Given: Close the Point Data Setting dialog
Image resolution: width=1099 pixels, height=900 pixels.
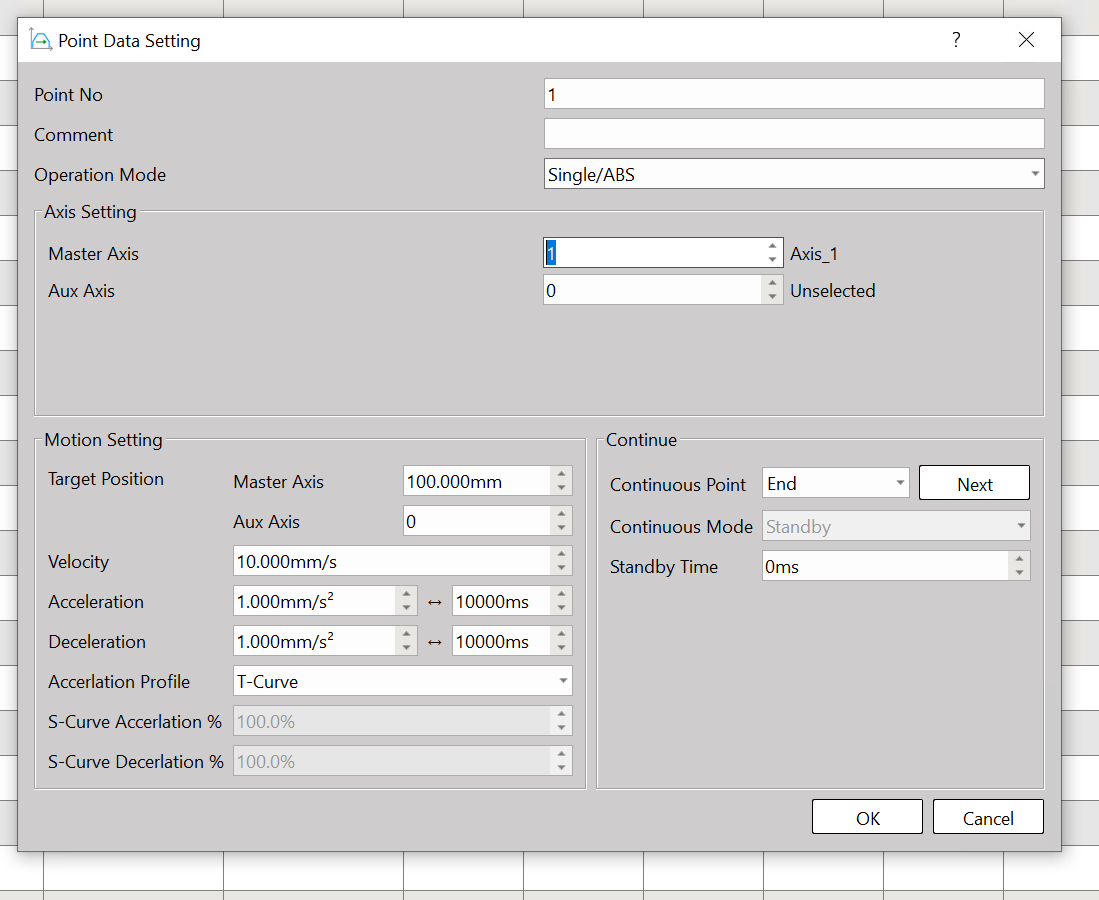Looking at the screenshot, I should pos(1026,40).
